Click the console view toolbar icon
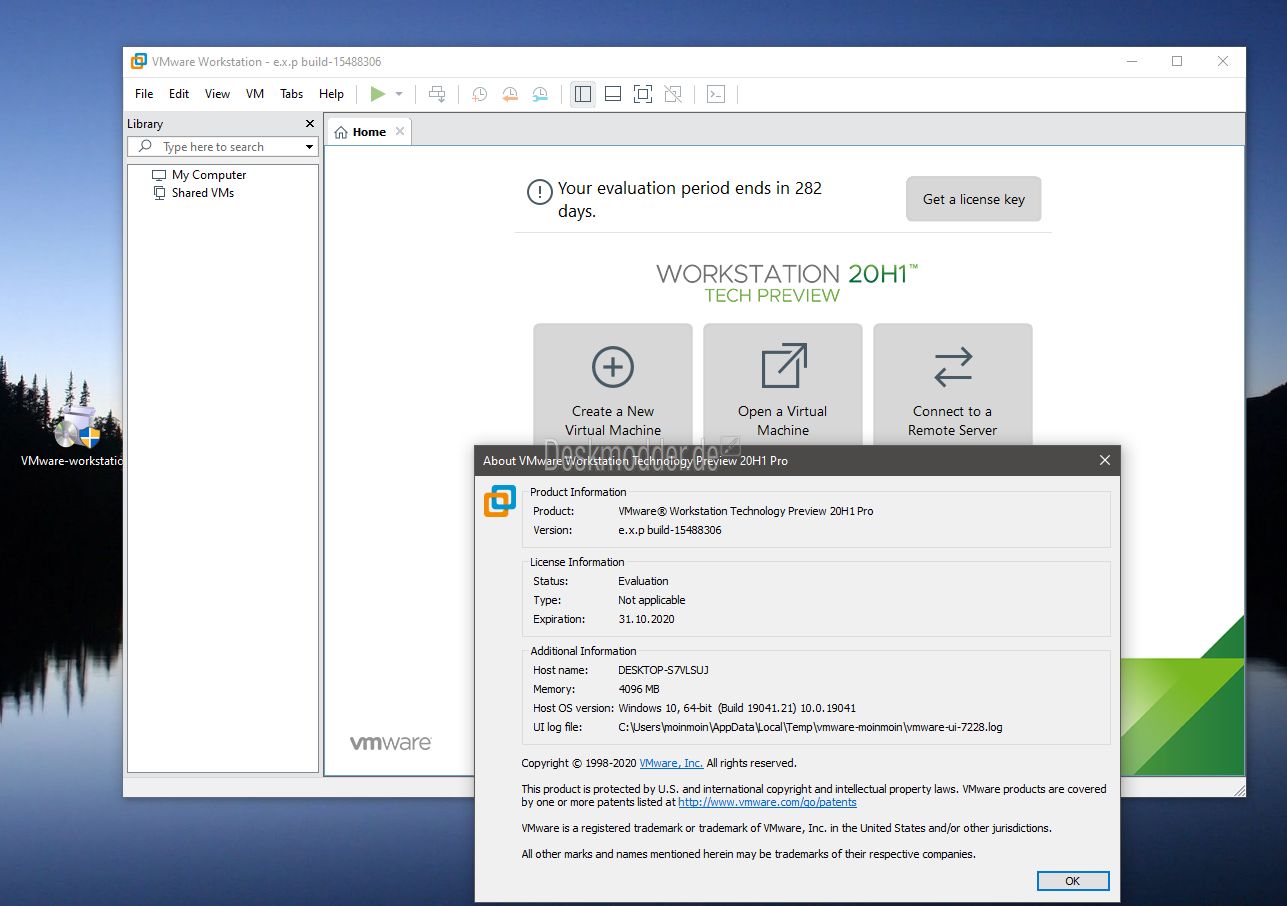The width and height of the screenshot is (1287, 906). 715,94
